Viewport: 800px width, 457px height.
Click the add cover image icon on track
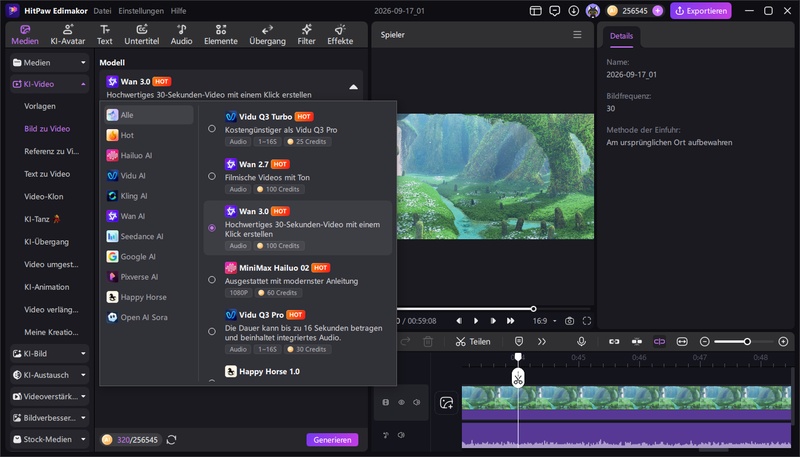click(446, 402)
